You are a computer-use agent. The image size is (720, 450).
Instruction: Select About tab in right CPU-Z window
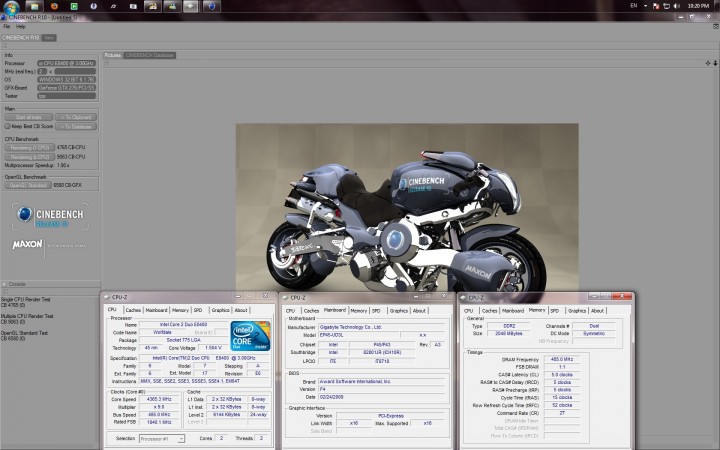coord(597,310)
